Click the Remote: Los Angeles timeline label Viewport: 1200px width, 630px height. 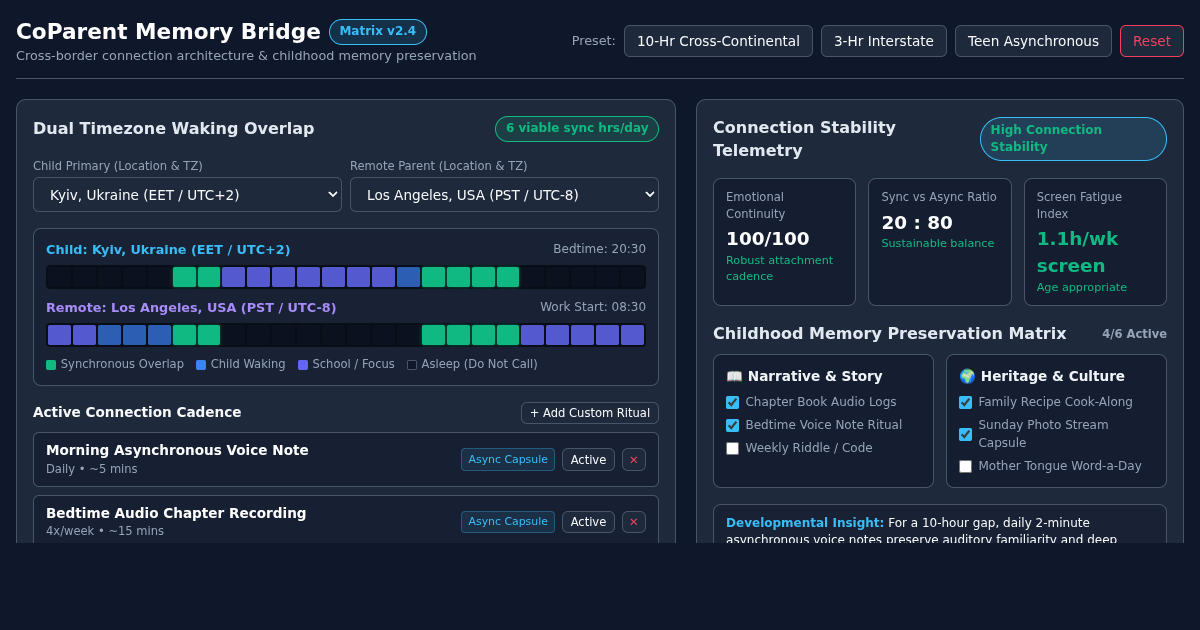coord(191,308)
